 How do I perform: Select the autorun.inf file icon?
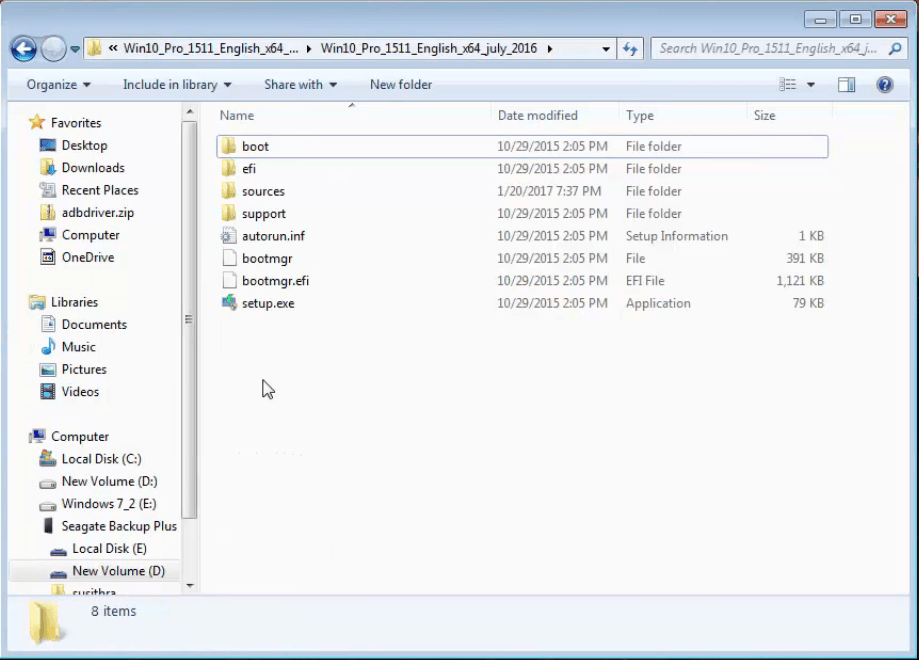(229, 236)
